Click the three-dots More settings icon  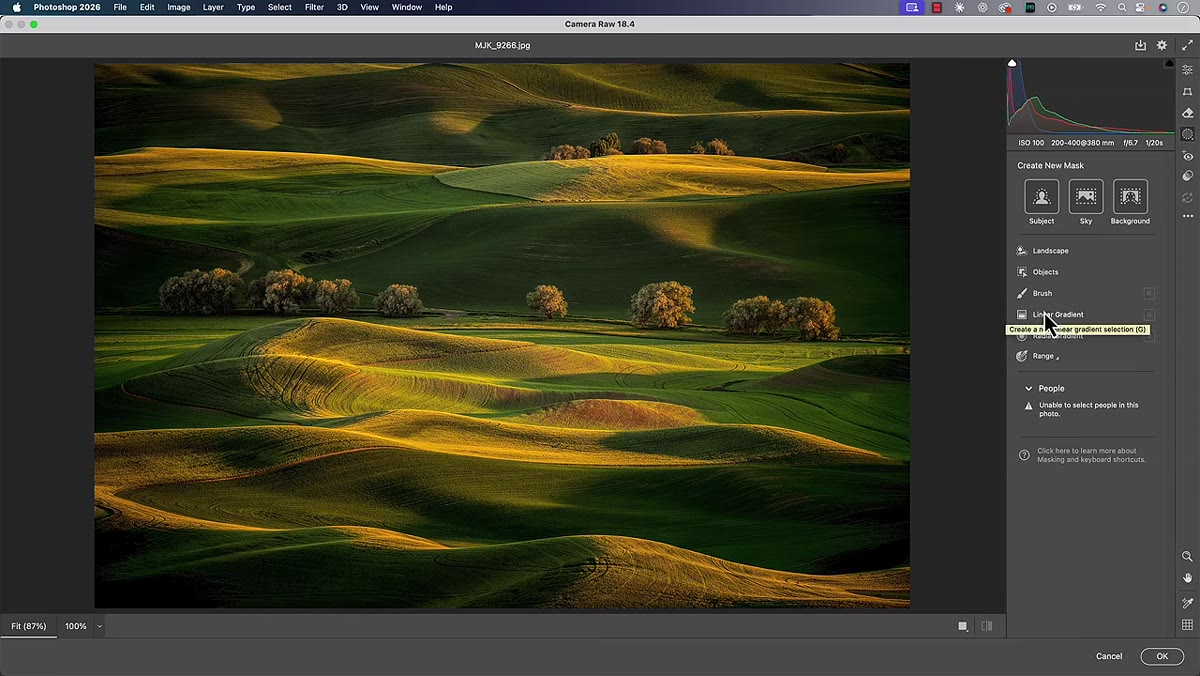[1187, 216]
